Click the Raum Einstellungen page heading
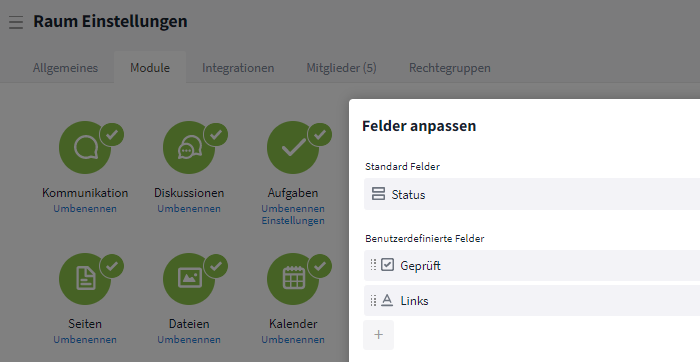 click(110, 21)
